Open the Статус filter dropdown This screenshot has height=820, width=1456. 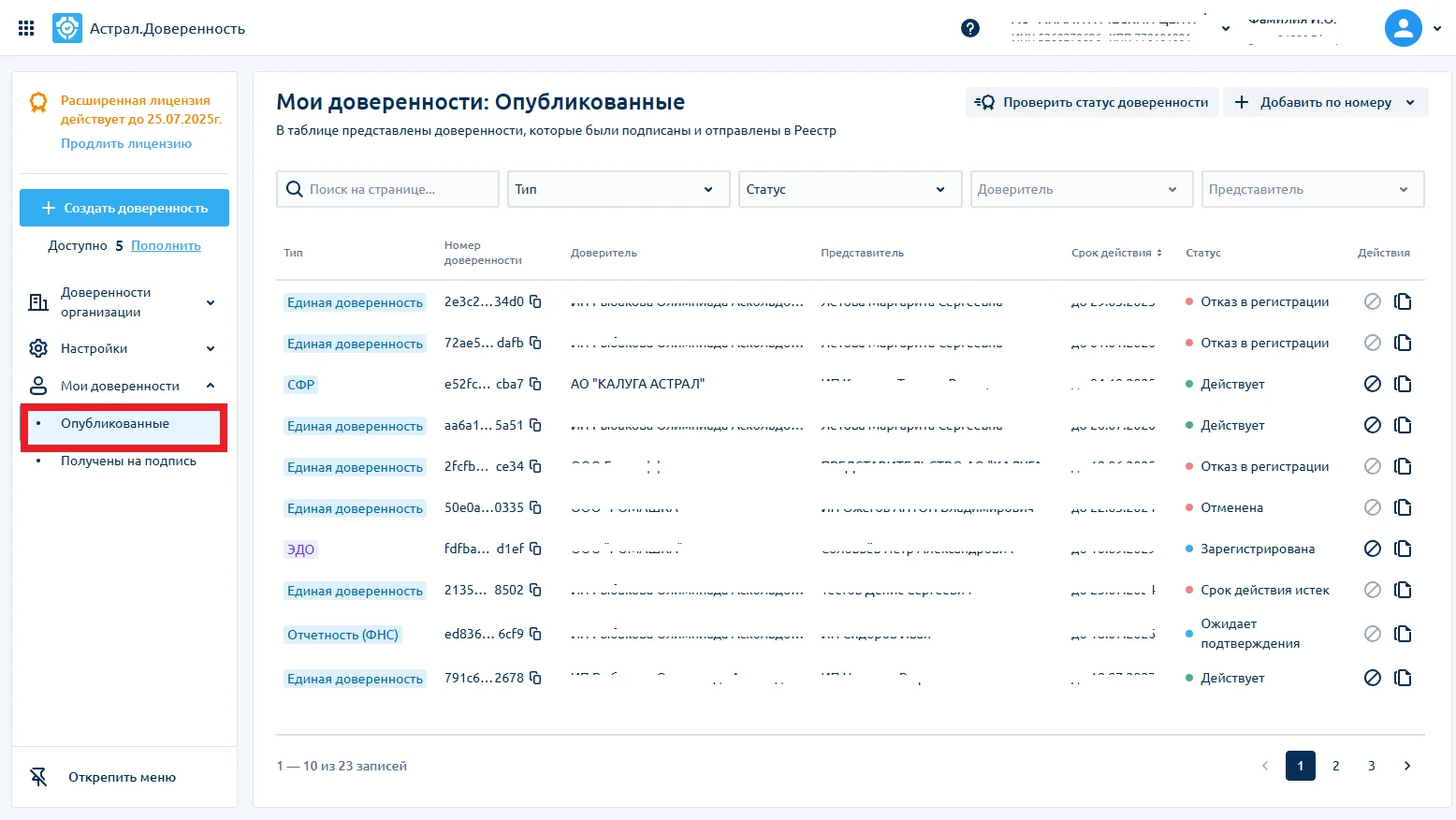850,189
